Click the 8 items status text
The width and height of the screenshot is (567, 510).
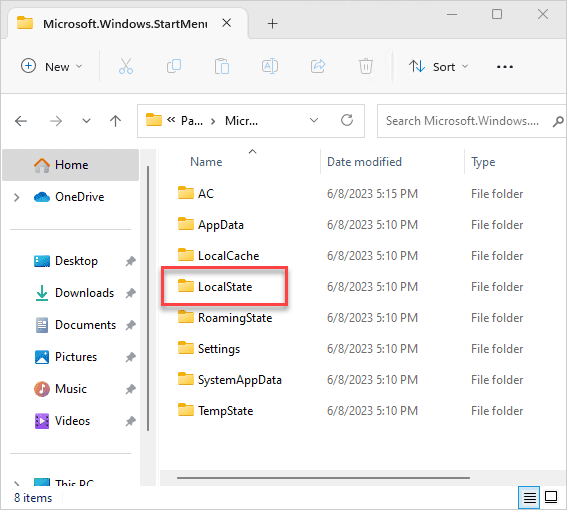pos(33,498)
